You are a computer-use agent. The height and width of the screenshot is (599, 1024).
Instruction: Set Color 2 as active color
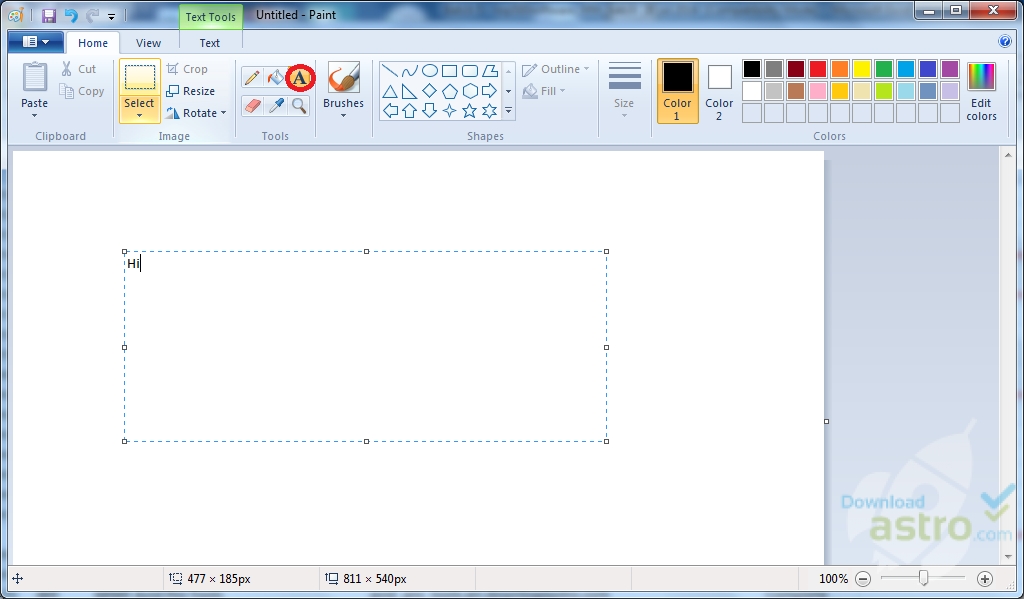pos(719,90)
